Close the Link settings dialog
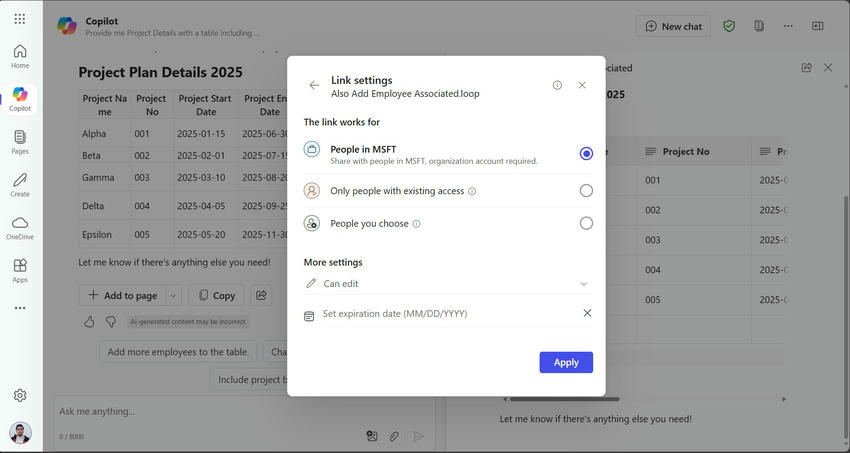 tap(582, 86)
